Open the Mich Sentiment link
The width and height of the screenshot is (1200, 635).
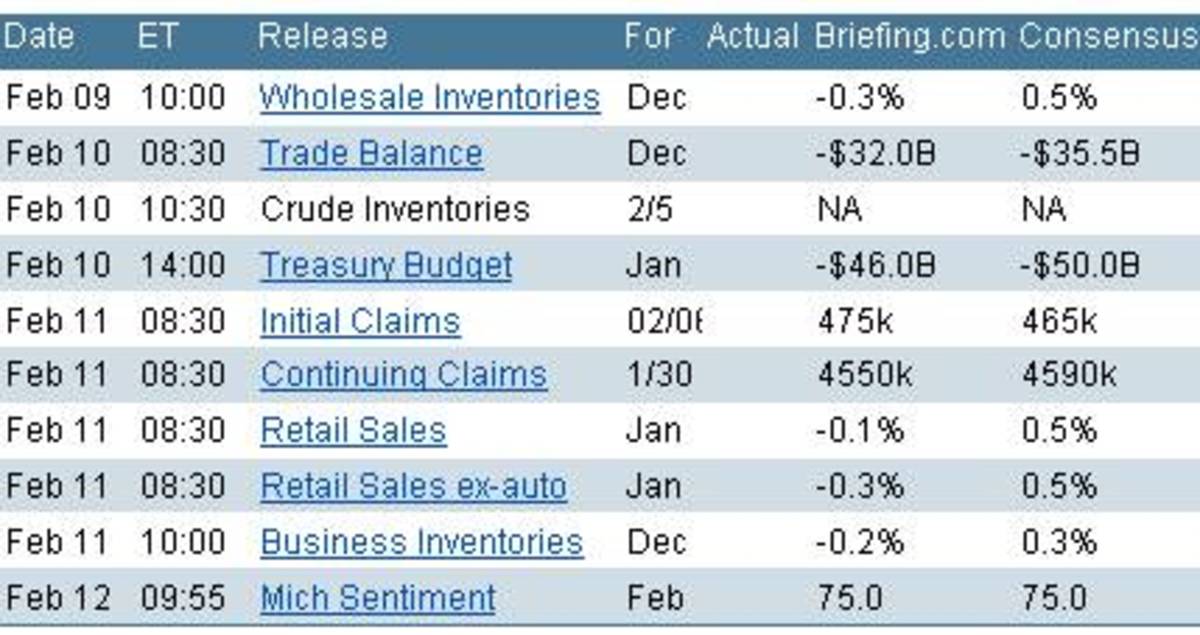(377, 598)
